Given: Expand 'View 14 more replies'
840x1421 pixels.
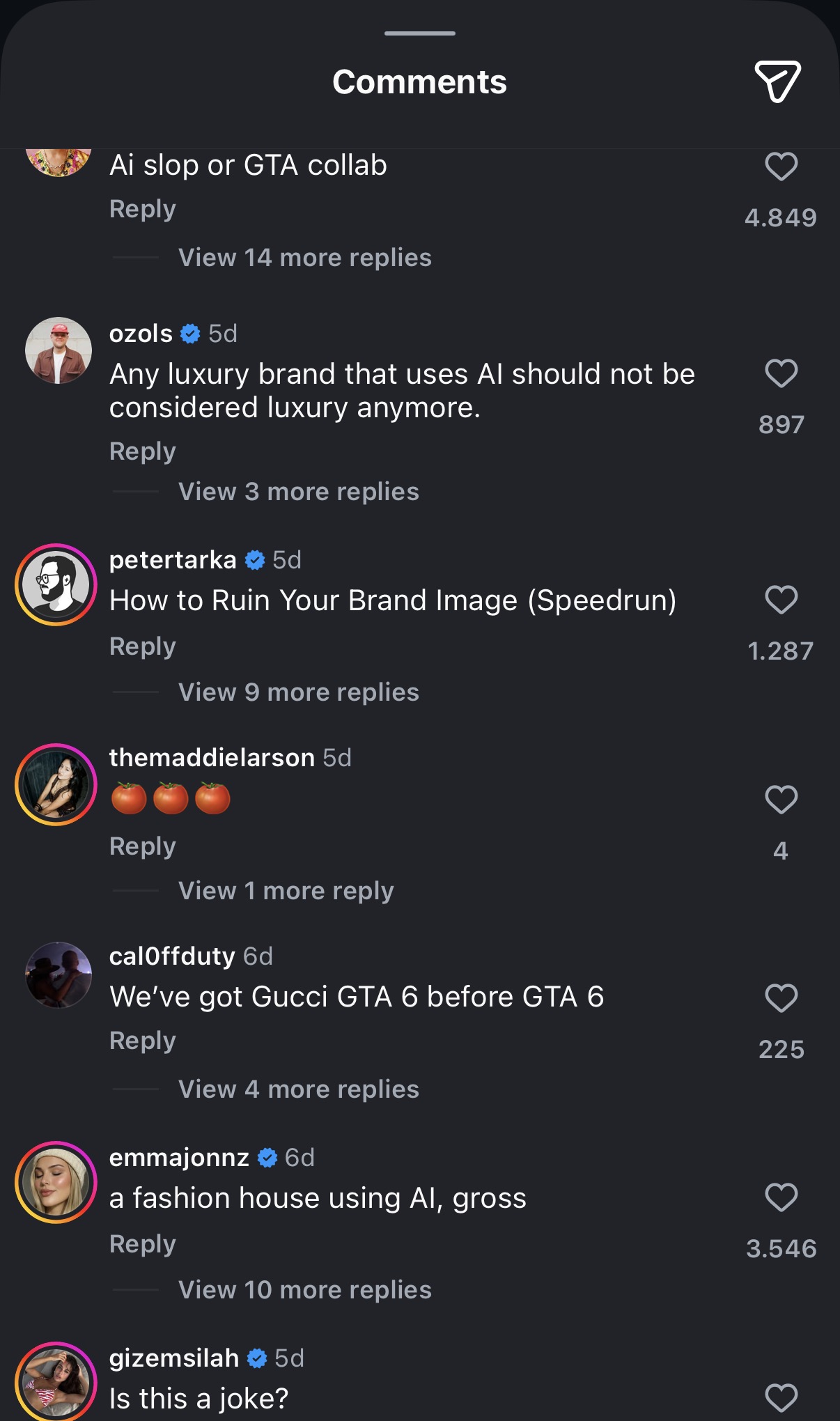Looking at the screenshot, I should [x=304, y=258].
